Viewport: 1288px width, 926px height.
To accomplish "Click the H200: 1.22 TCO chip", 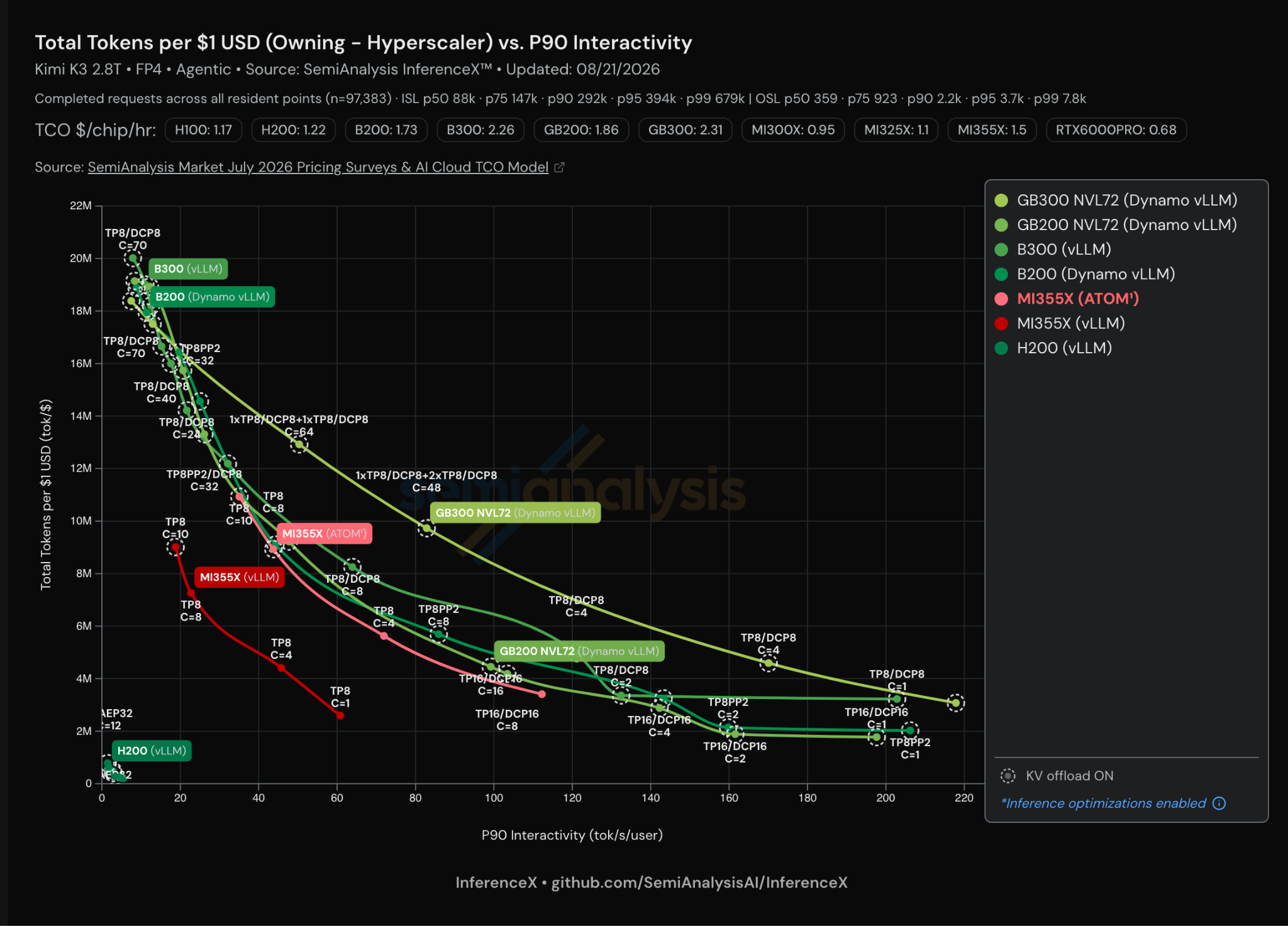I will [x=293, y=130].
